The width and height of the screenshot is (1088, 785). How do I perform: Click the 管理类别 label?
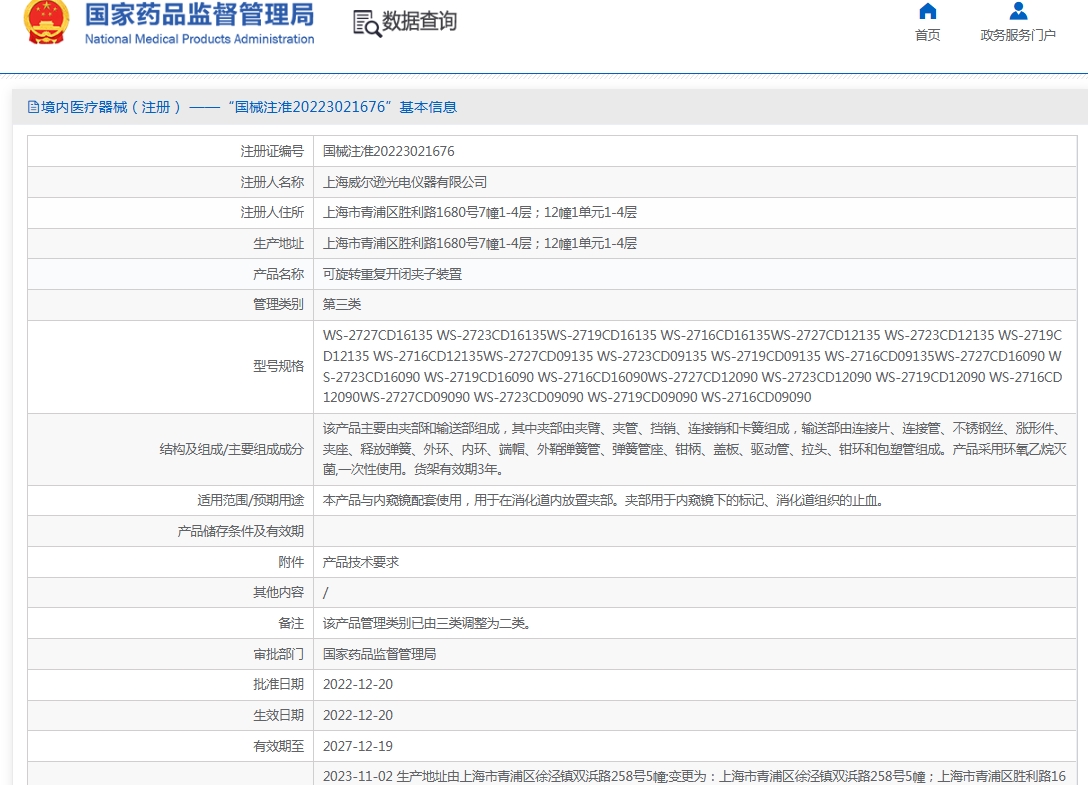tap(278, 304)
